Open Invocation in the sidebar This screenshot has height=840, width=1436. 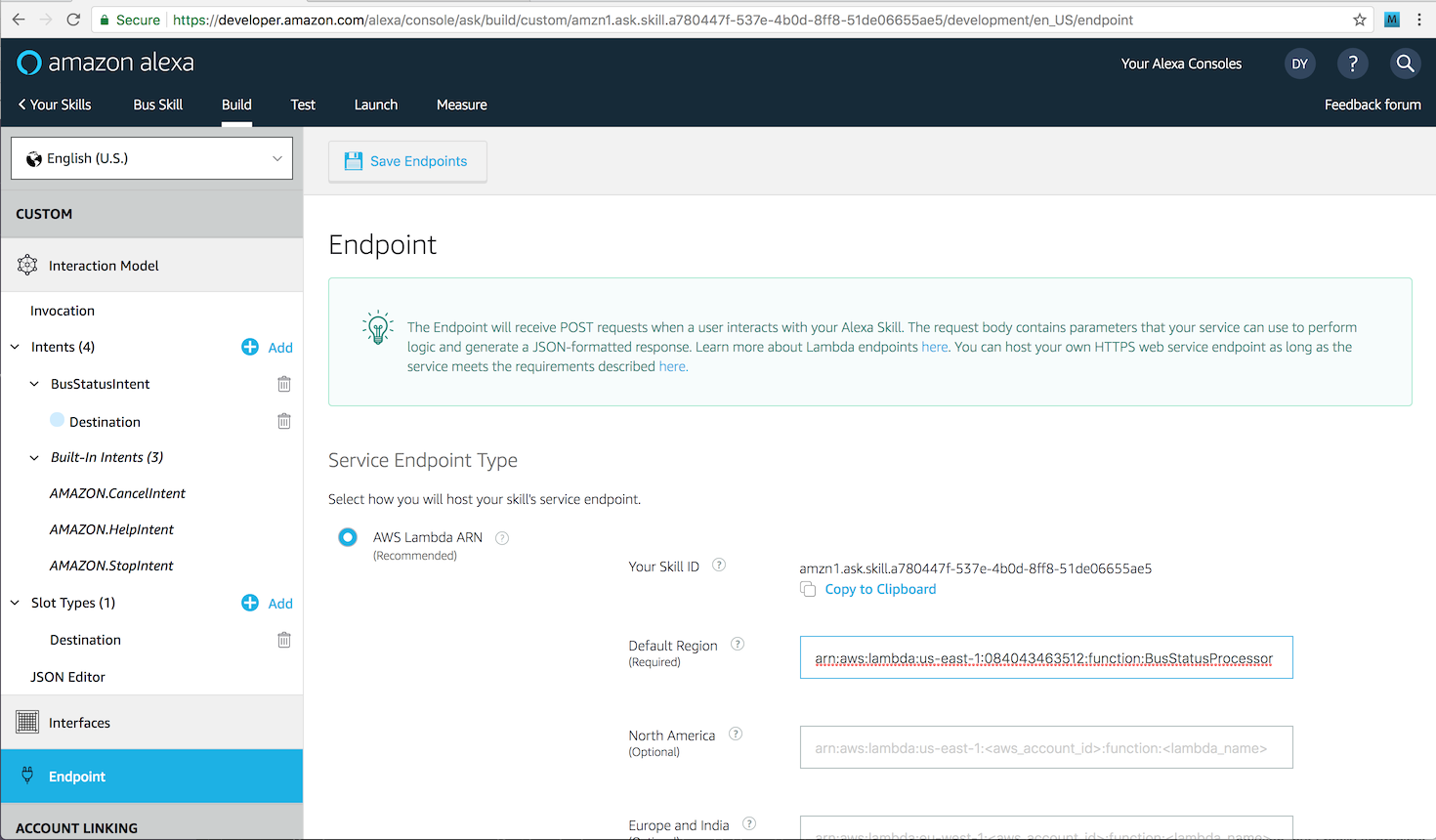[x=63, y=311]
